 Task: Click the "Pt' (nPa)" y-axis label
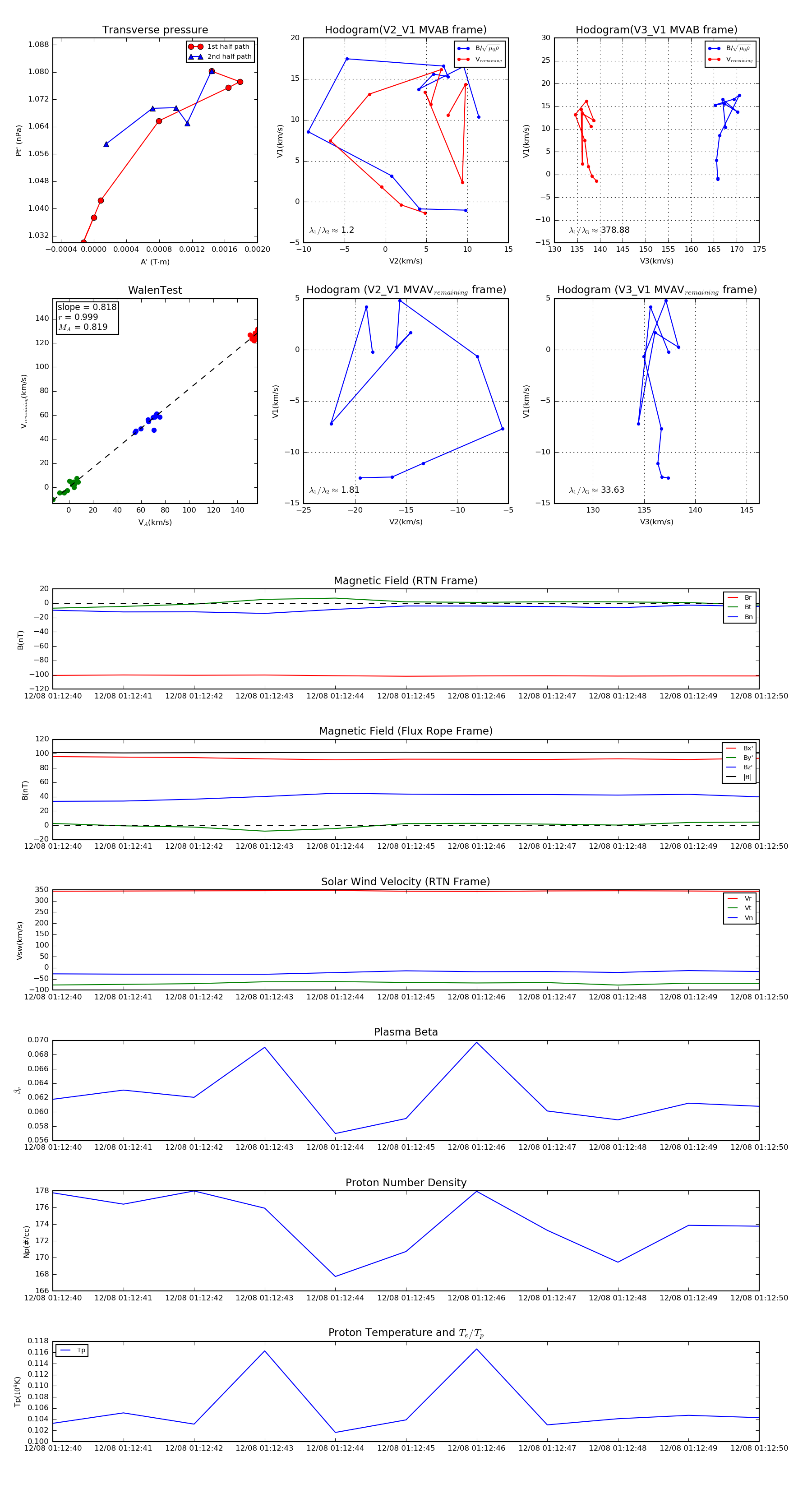(19, 140)
